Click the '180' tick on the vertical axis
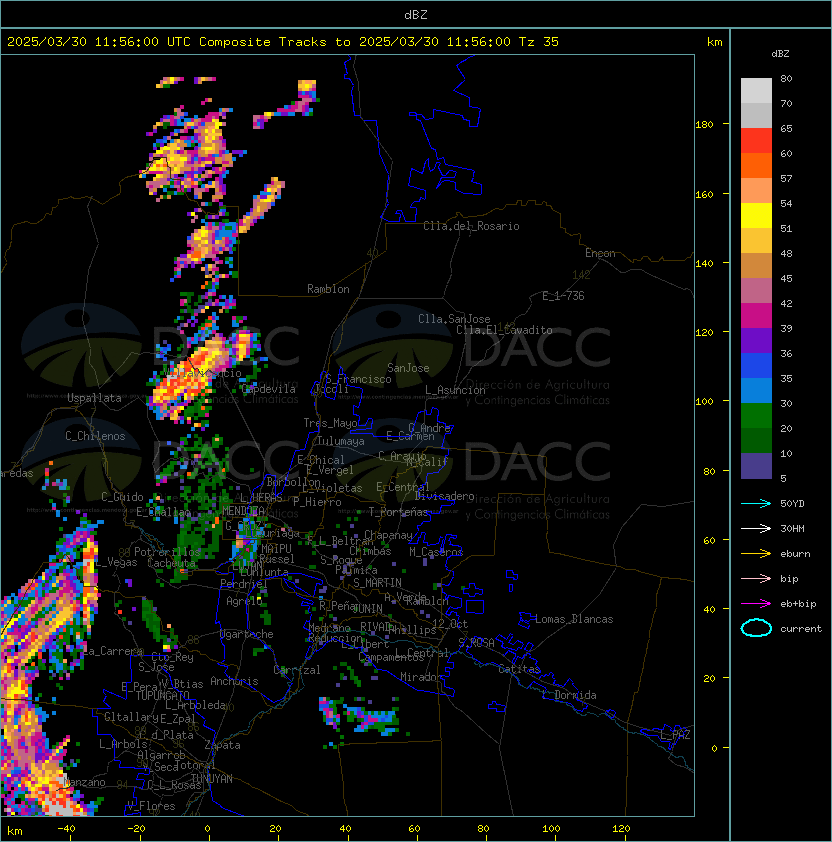 [x=704, y=125]
